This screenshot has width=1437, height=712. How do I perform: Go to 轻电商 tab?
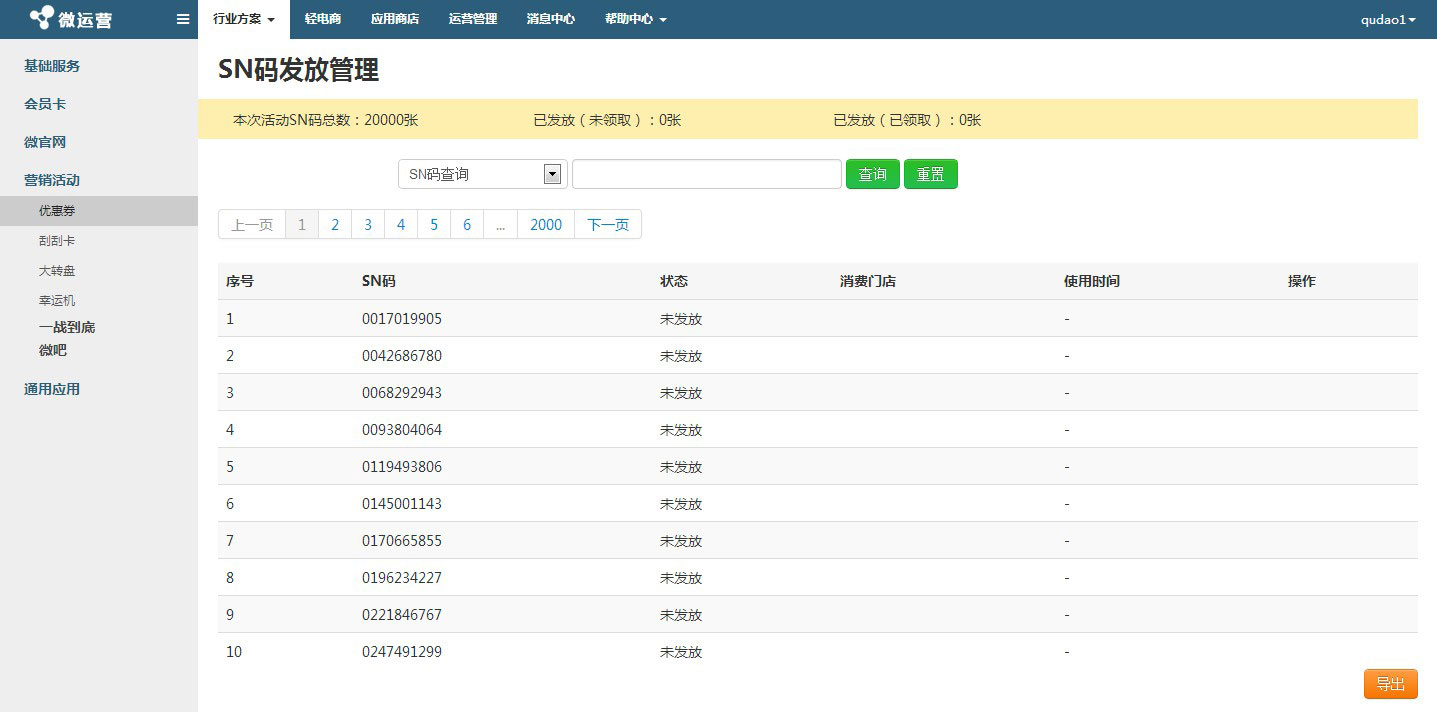pos(323,19)
